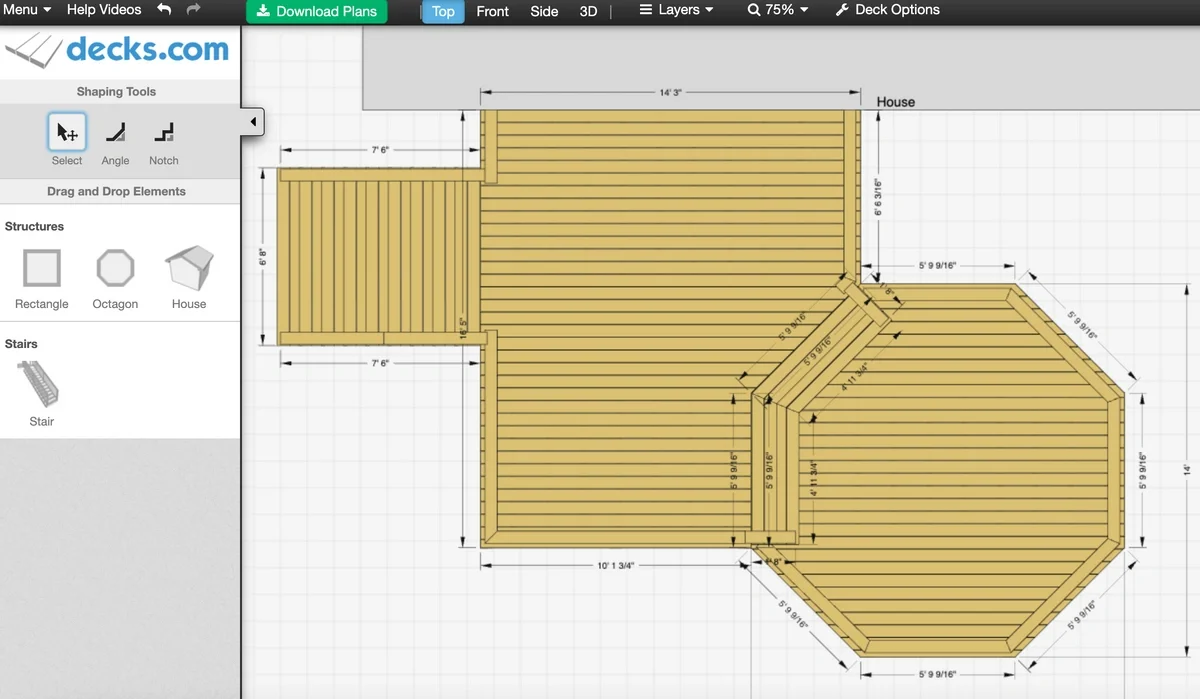
Task: Click the decks.com logo
Action: click(118, 50)
